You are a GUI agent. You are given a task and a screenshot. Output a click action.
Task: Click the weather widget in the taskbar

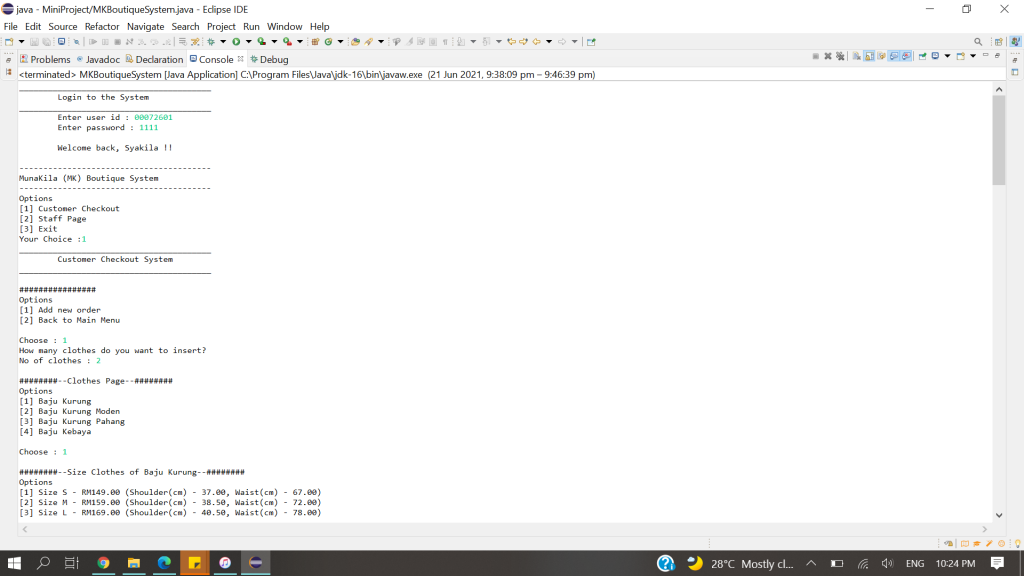pos(740,563)
